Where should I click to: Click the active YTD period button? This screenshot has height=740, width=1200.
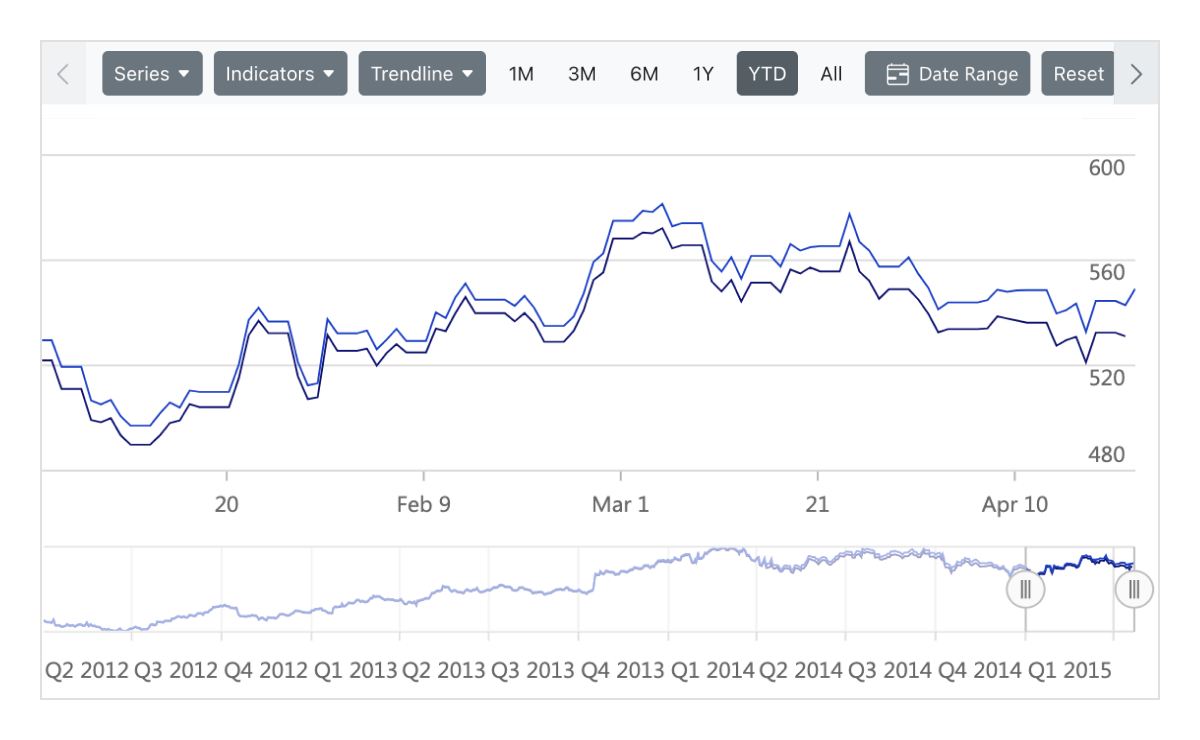(x=767, y=74)
